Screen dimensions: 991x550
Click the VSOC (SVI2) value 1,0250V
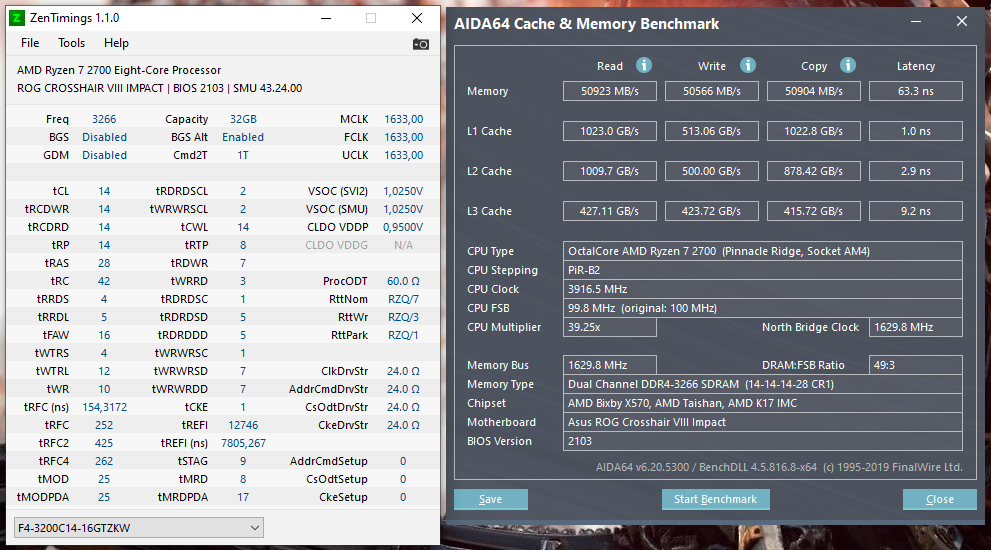[x=403, y=191]
